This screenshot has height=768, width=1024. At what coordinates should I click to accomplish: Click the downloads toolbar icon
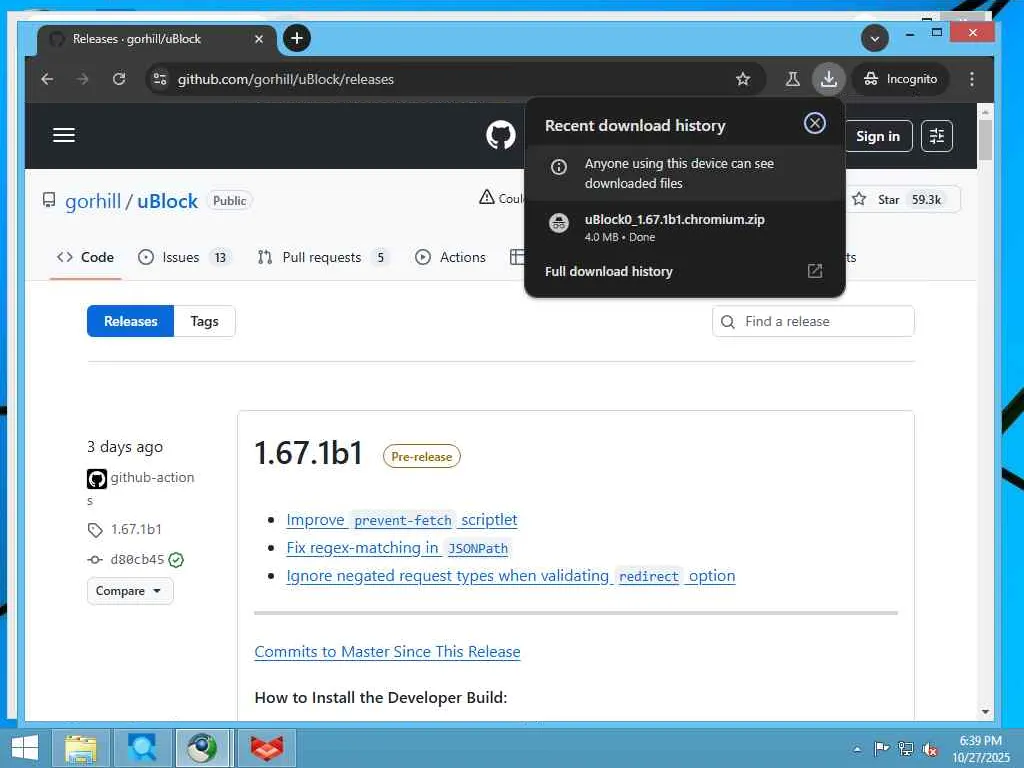pos(828,79)
